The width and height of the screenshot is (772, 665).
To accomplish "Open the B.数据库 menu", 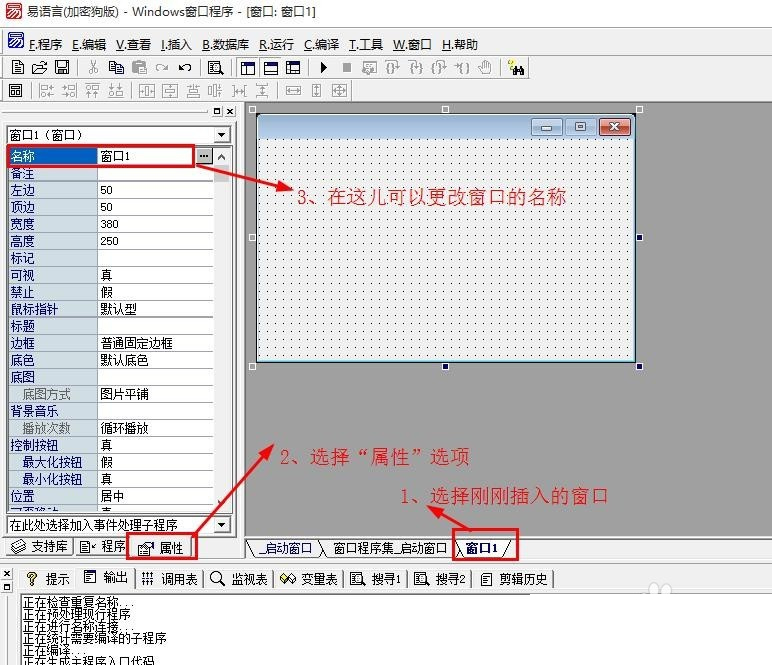I will [x=225, y=45].
